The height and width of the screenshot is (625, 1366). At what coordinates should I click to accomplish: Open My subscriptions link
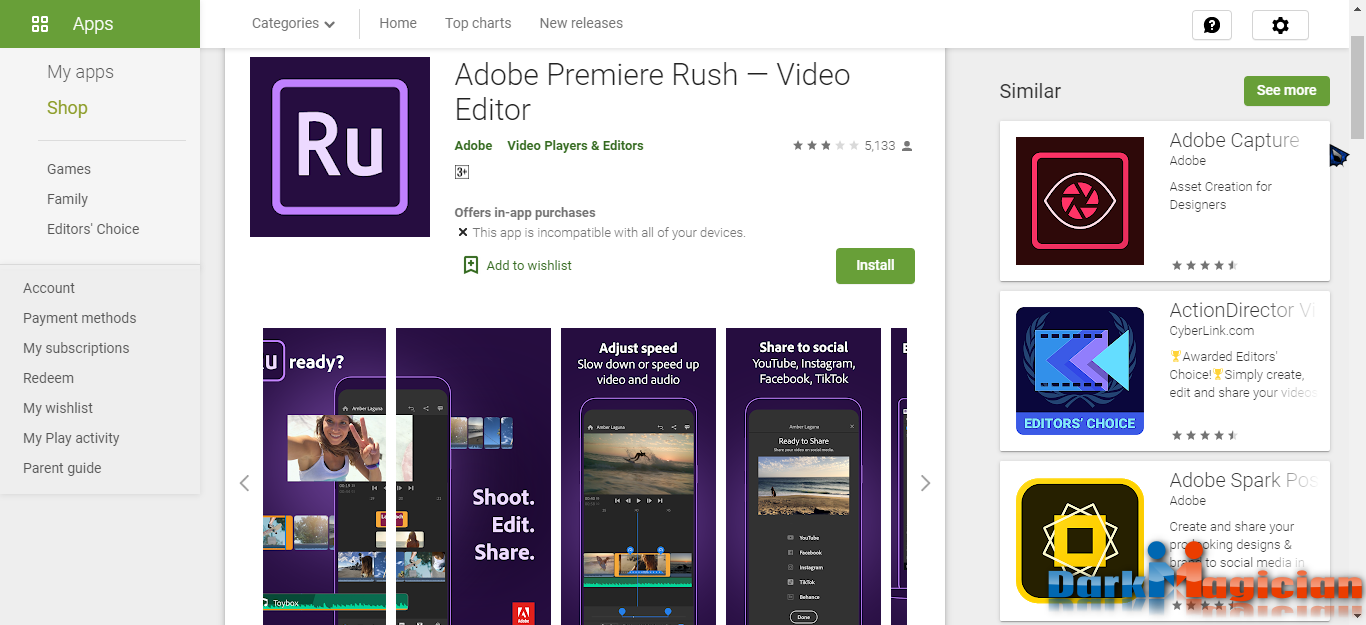[x=76, y=348]
